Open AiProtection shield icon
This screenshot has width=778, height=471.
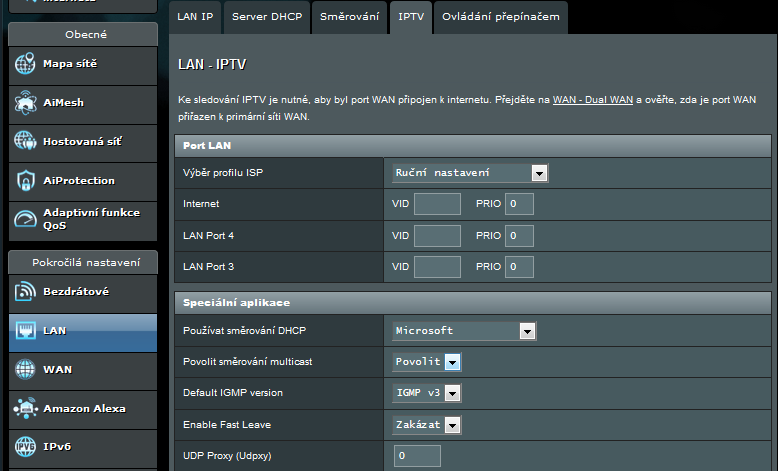pyautogui.click(x=26, y=181)
